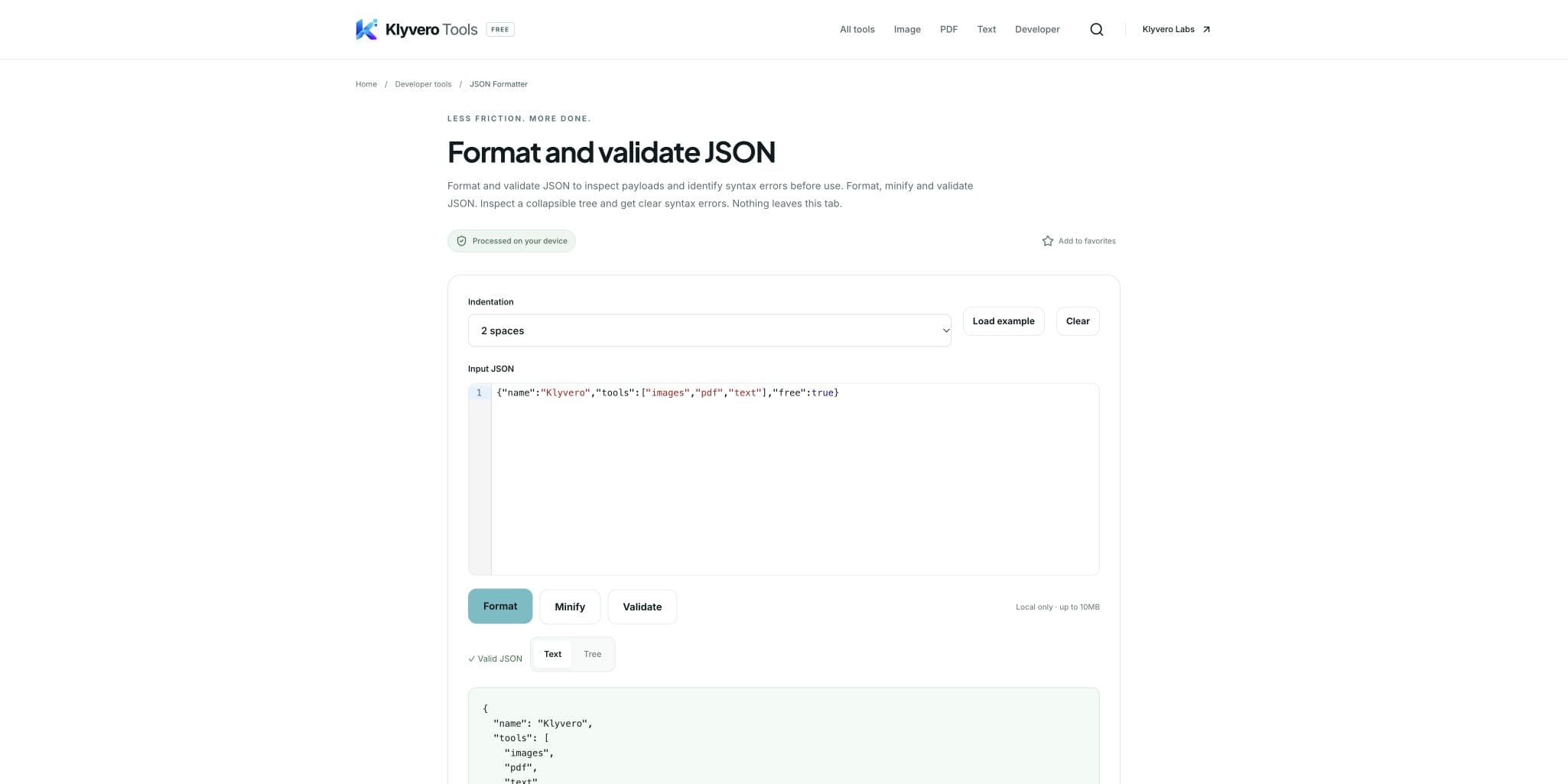Click the JSON Formatter breadcrumb text

(498, 84)
